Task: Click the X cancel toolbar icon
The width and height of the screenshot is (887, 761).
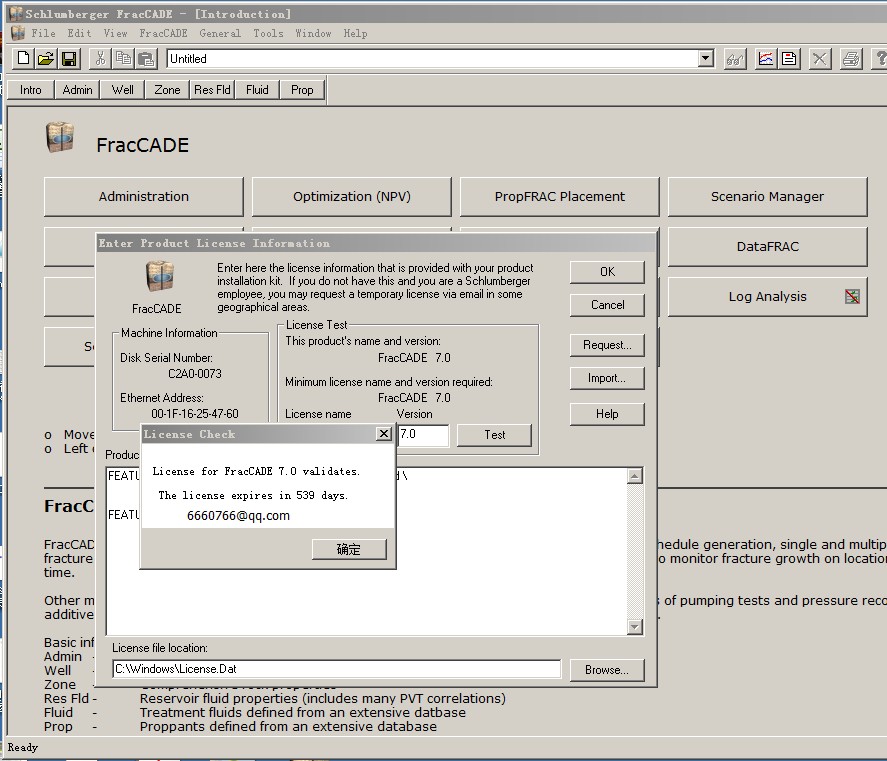Action: [820, 59]
